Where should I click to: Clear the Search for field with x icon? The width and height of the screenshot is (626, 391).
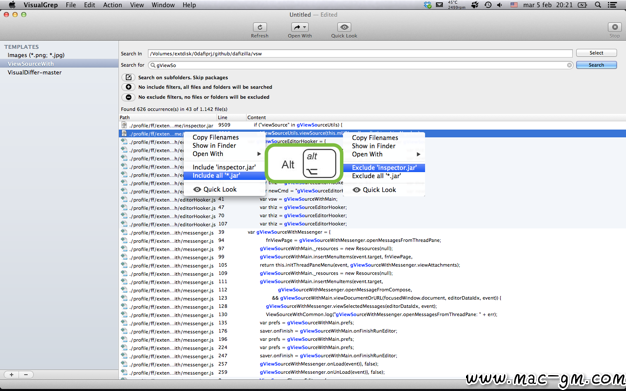click(569, 65)
